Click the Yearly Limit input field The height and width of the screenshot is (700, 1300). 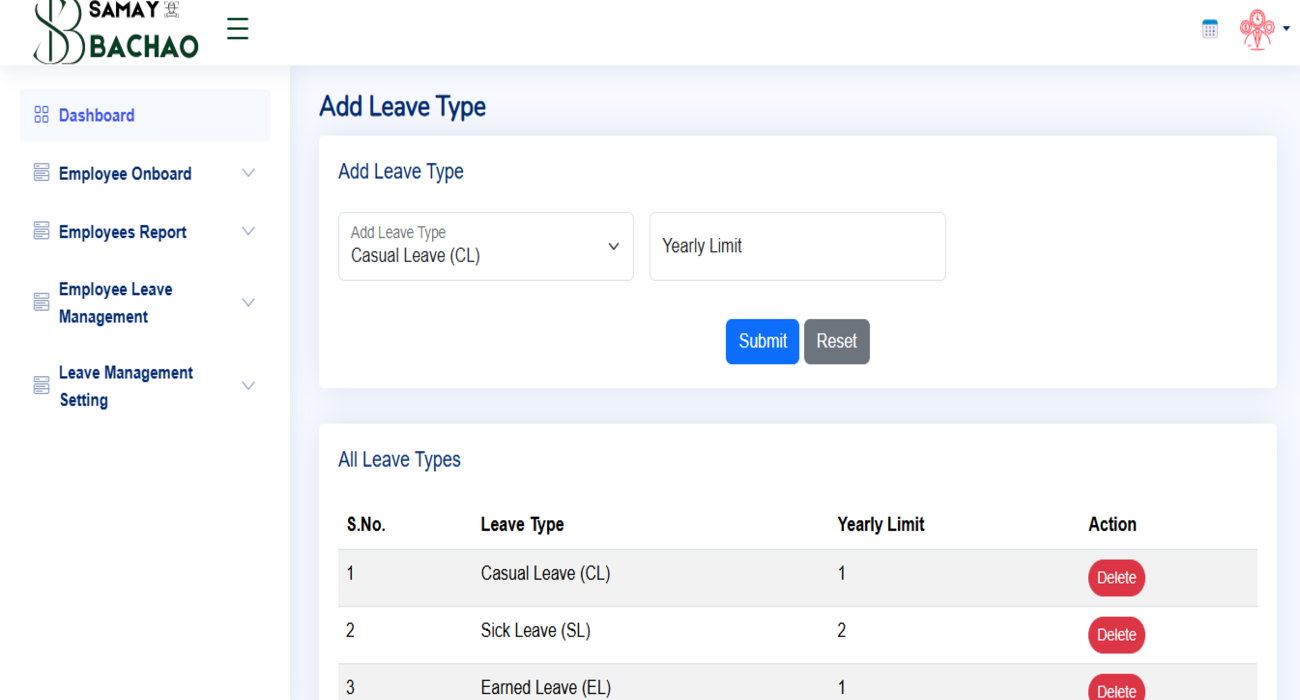point(797,246)
